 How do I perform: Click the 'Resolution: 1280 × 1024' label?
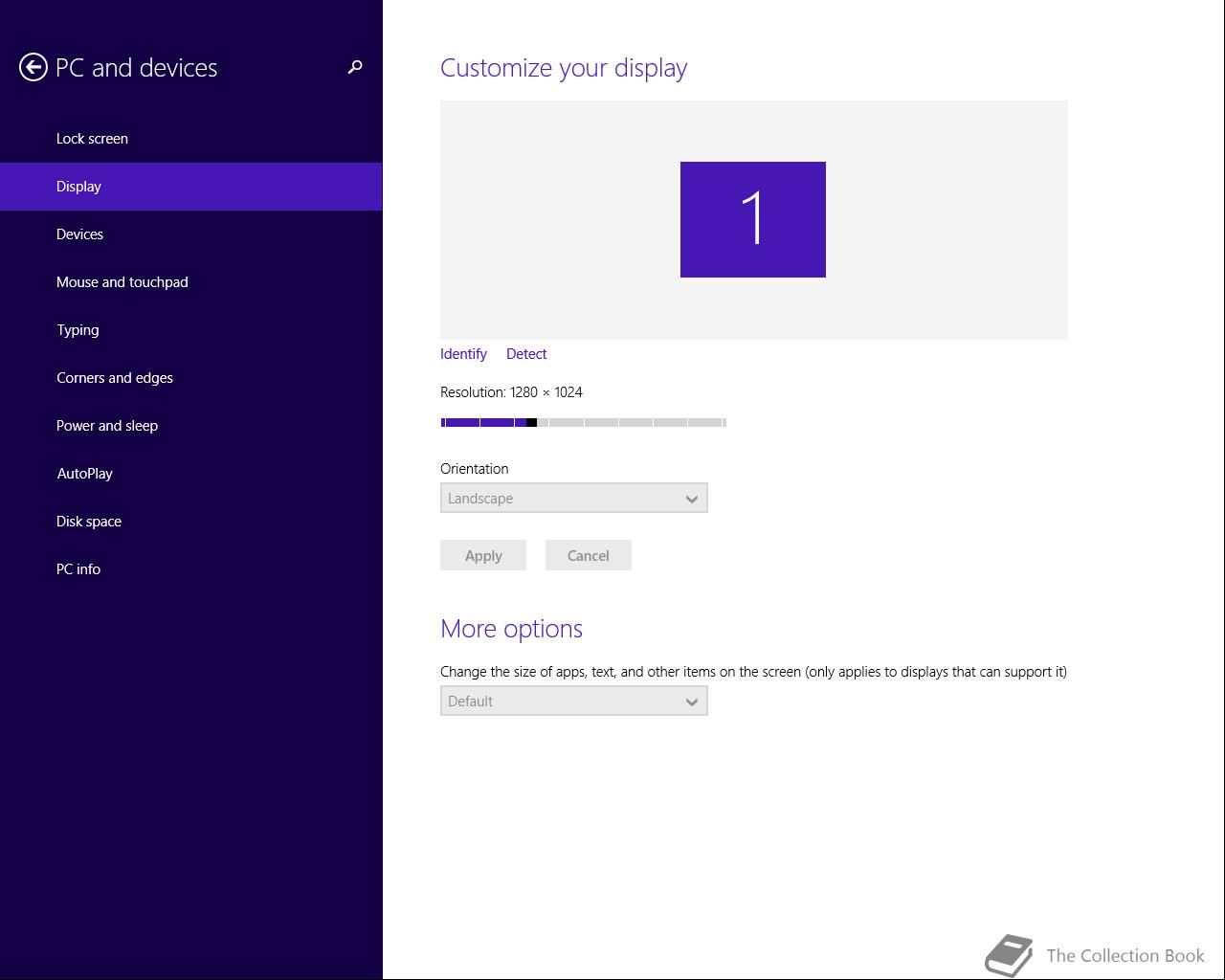pyautogui.click(x=511, y=392)
